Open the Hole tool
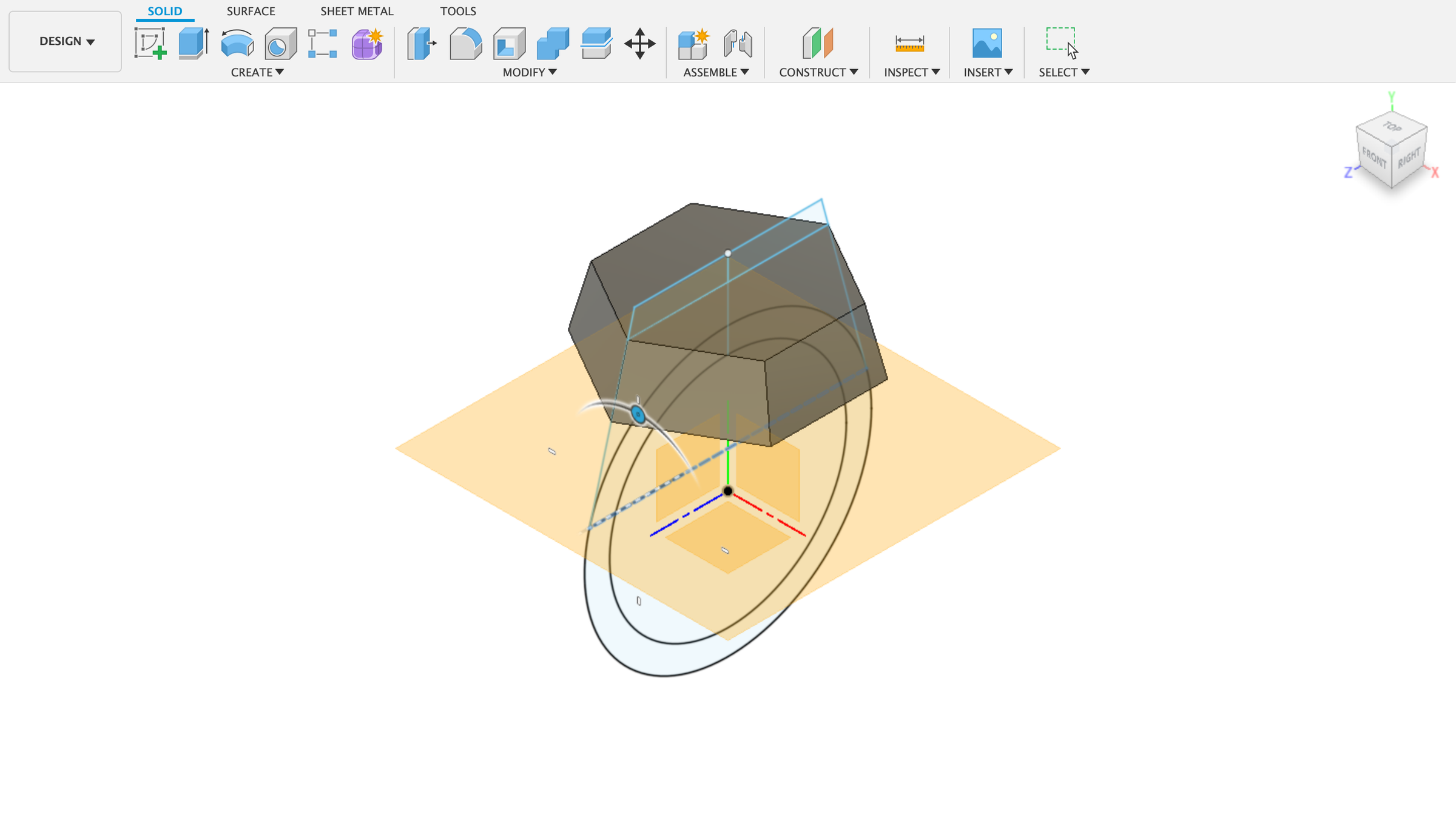 click(x=280, y=44)
